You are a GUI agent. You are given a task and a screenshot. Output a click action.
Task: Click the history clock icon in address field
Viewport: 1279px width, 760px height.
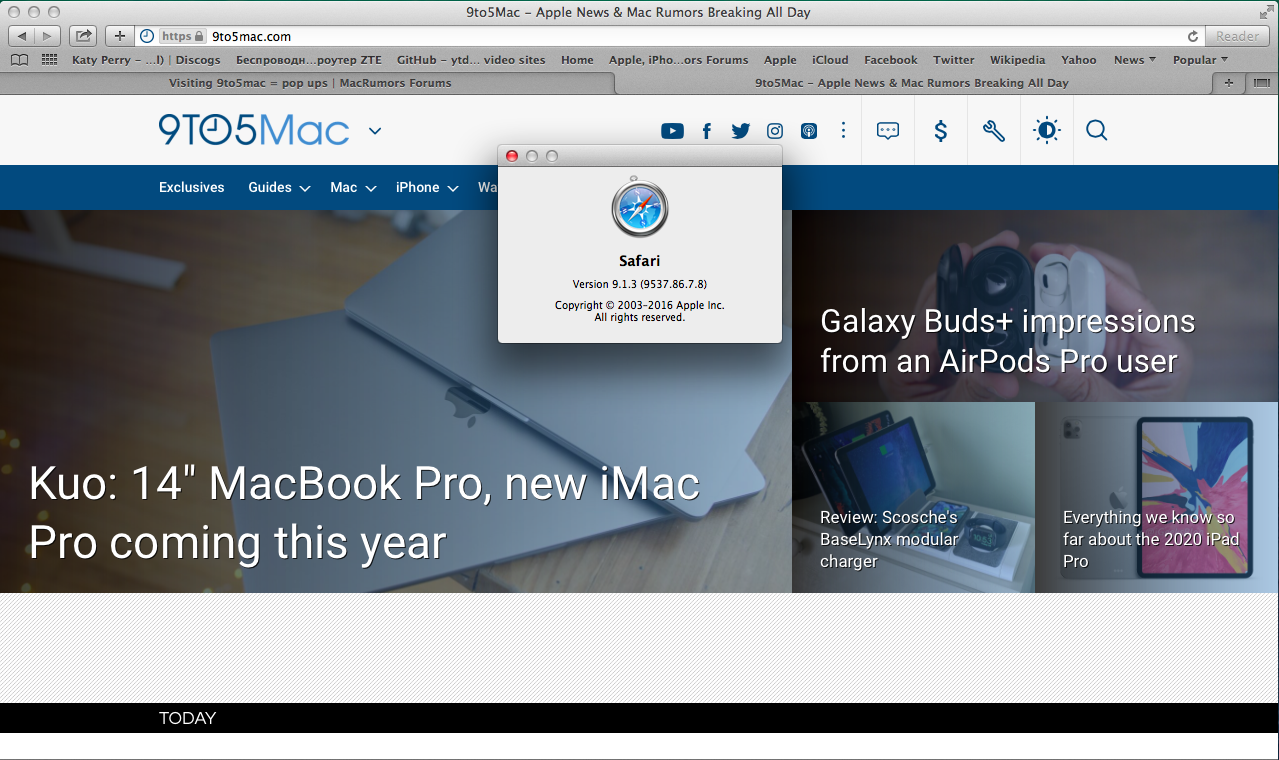(147, 36)
